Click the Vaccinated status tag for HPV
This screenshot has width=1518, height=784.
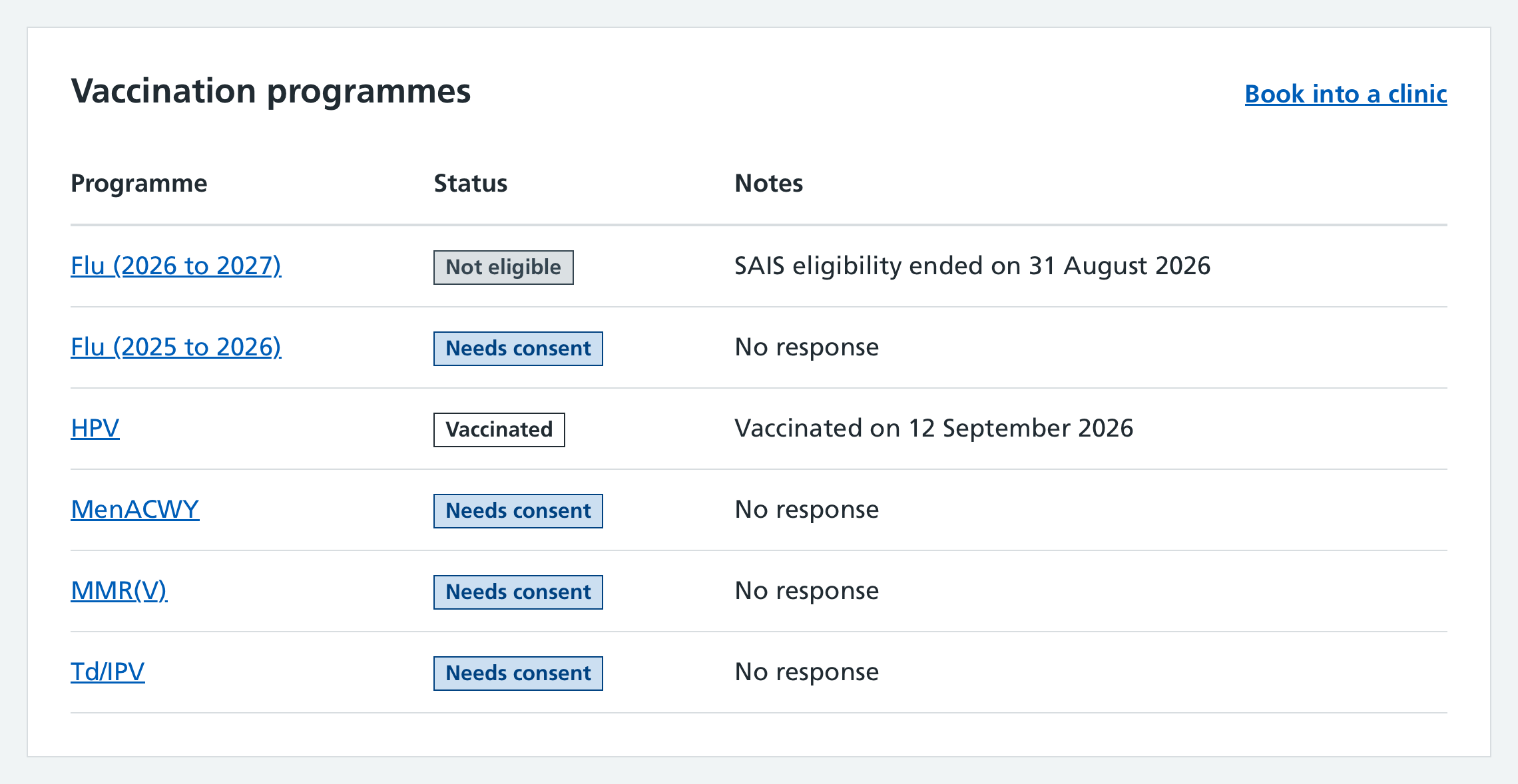point(499,430)
